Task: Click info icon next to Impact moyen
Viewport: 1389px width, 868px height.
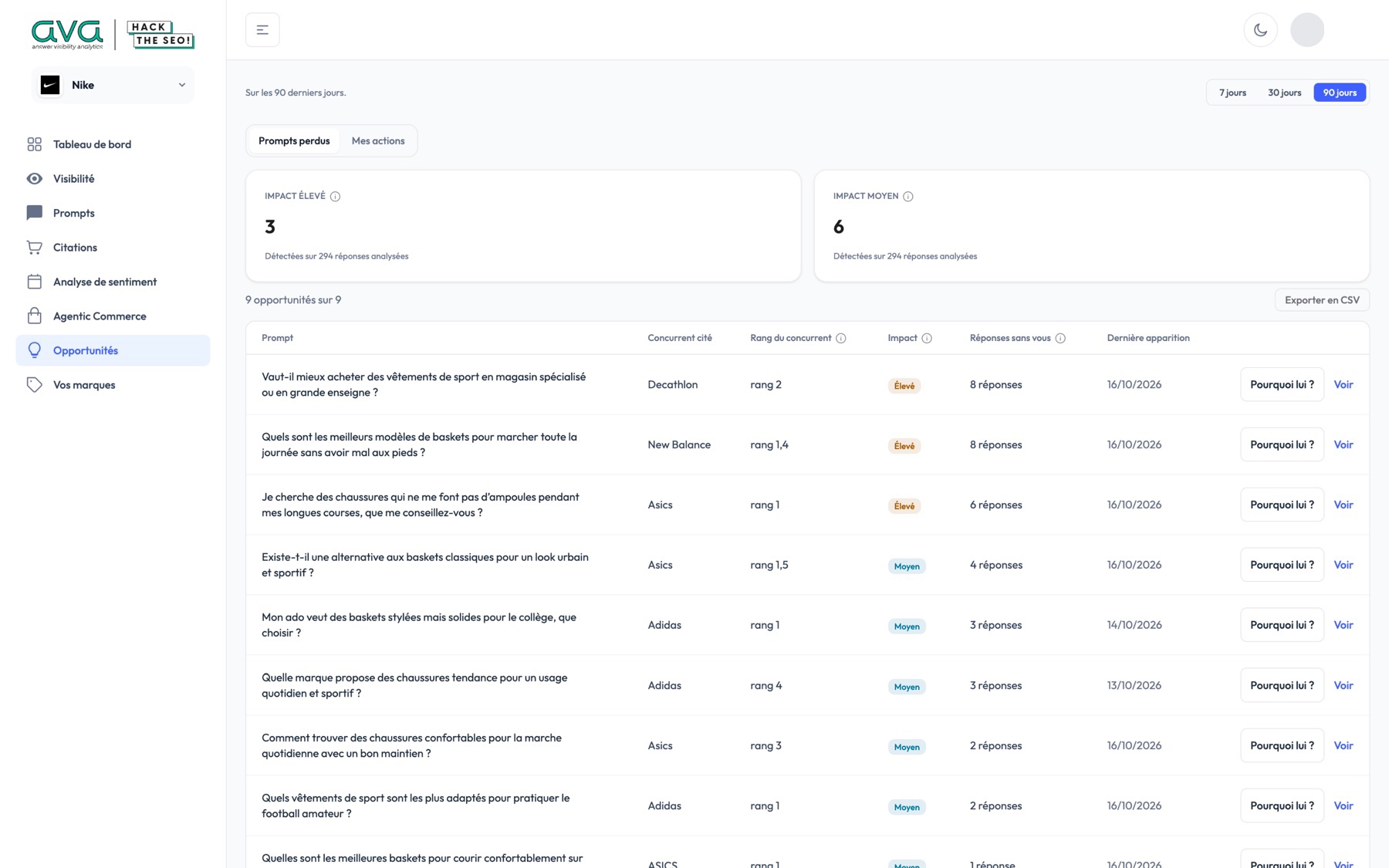Action: pyautogui.click(x=908, y=196)
